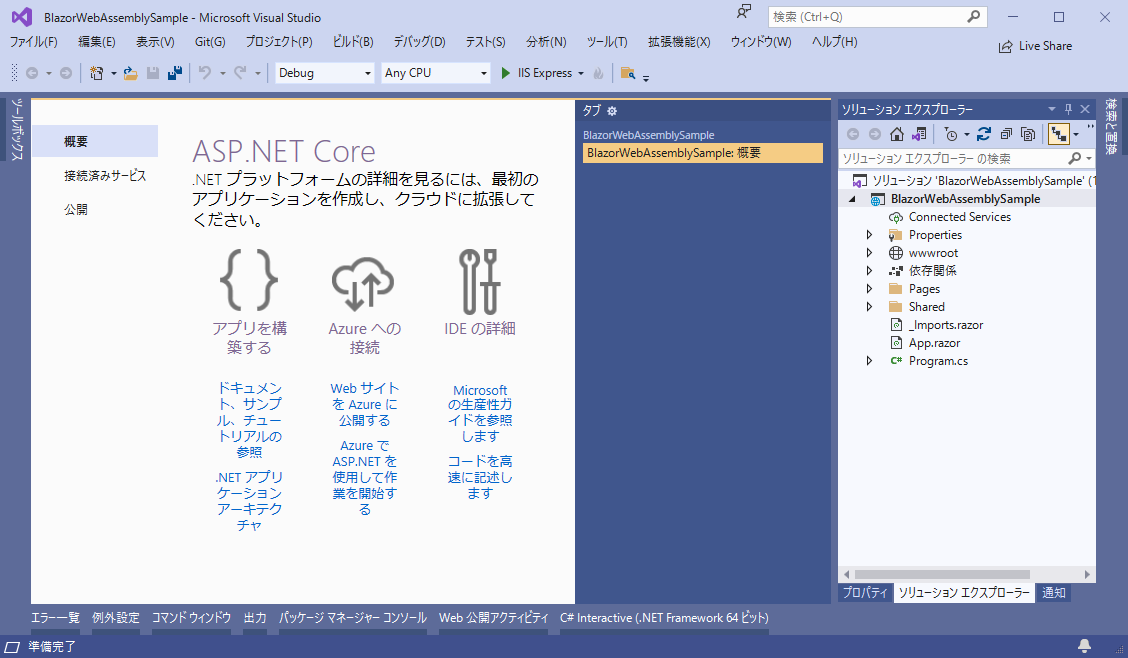Start debugging with the green IIS Express play button
This screenshot has height=658, width=1128.
point(506,73)
